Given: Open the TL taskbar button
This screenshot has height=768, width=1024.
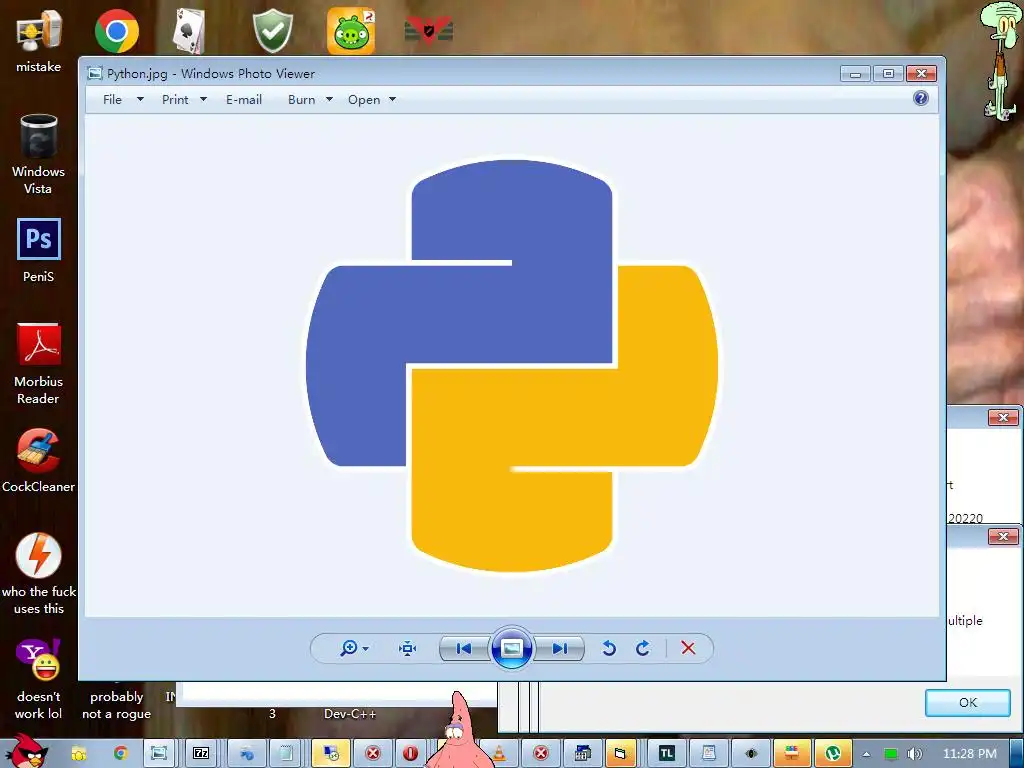Looking at the screenshot, I should tap(666, 754).
